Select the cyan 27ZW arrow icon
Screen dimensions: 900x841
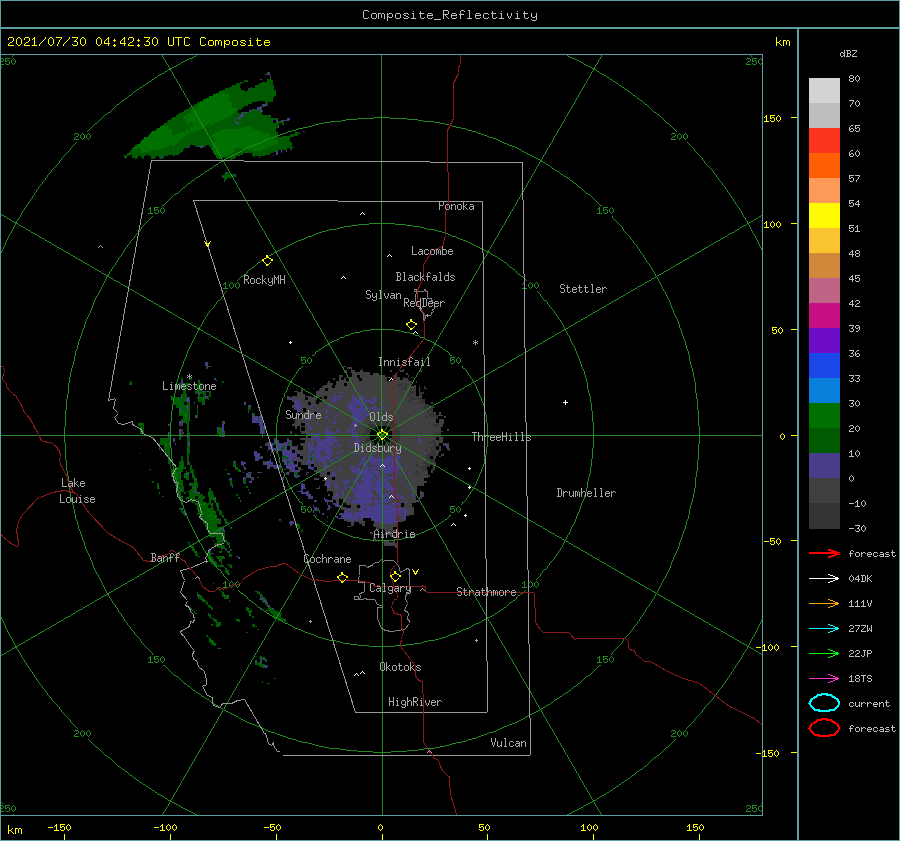pyautogui.click(x=824, y=629)
